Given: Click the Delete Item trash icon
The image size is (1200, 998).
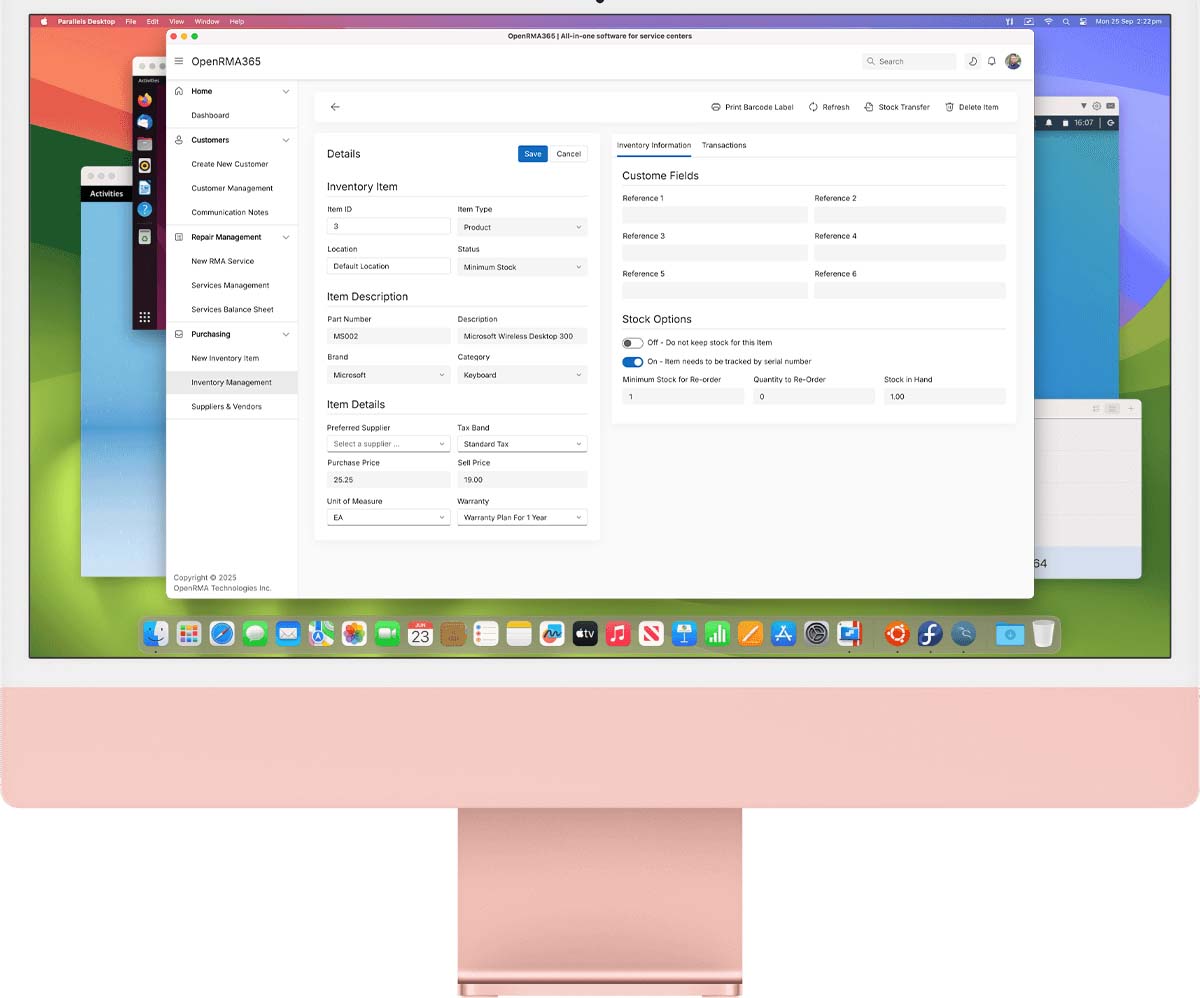Looking at the screenshot, I should (x=949, y=107).
